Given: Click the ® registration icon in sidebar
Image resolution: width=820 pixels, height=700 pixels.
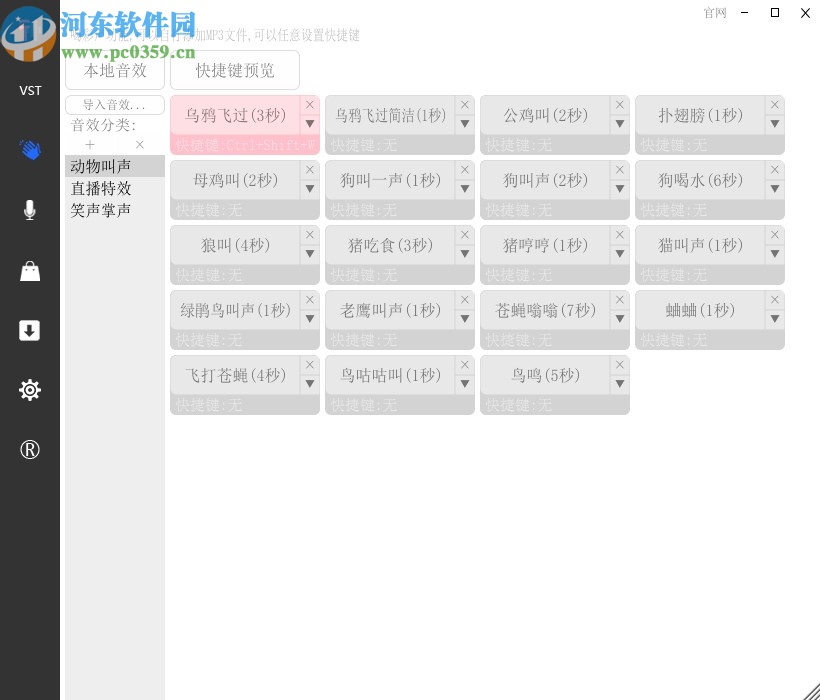Looking at the screenshot, I should click(30, 449).
